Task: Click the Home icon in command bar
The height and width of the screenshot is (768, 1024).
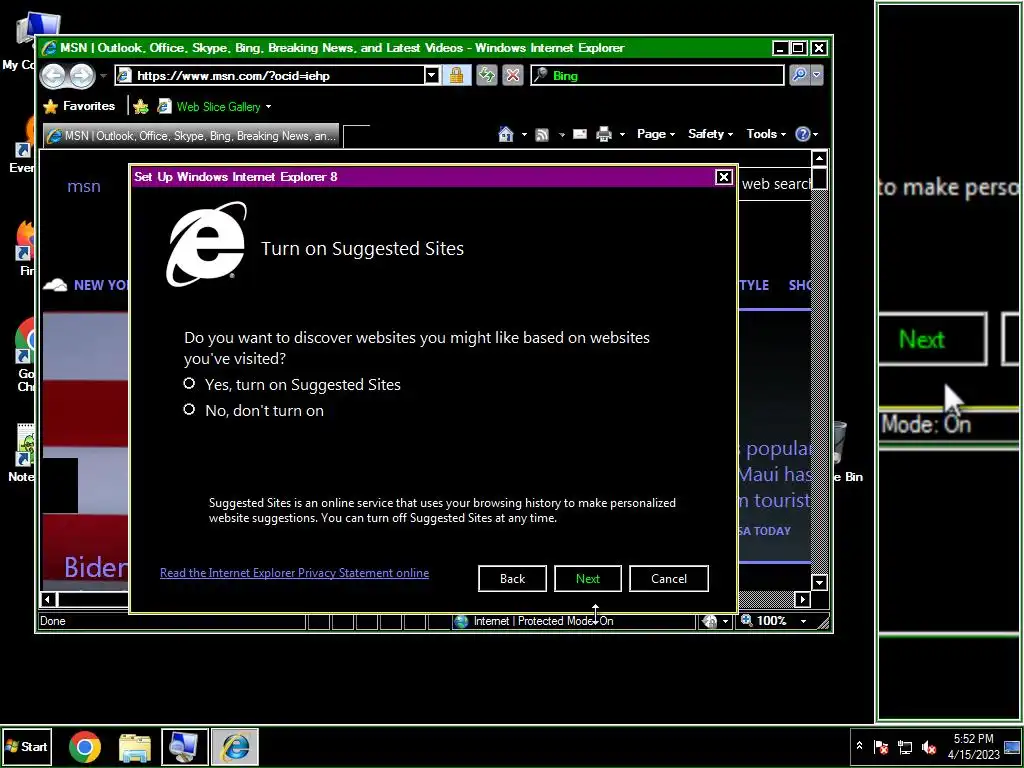Action: point(505,134)
